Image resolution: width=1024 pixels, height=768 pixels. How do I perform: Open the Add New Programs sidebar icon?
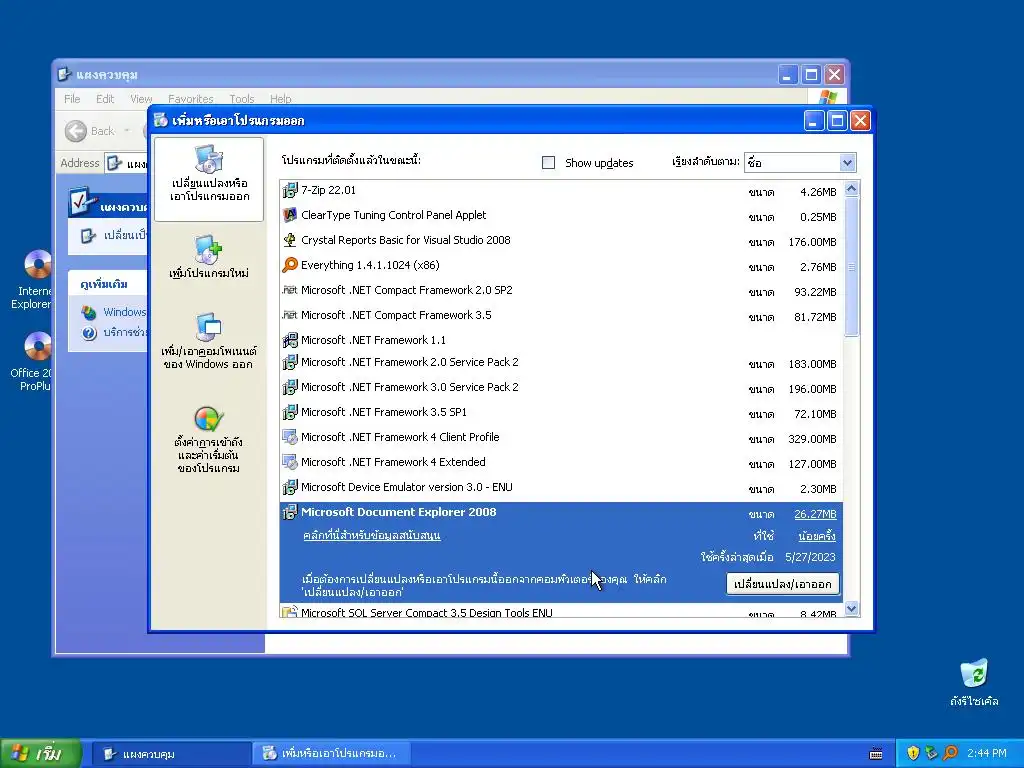click(x=209, y=249)
